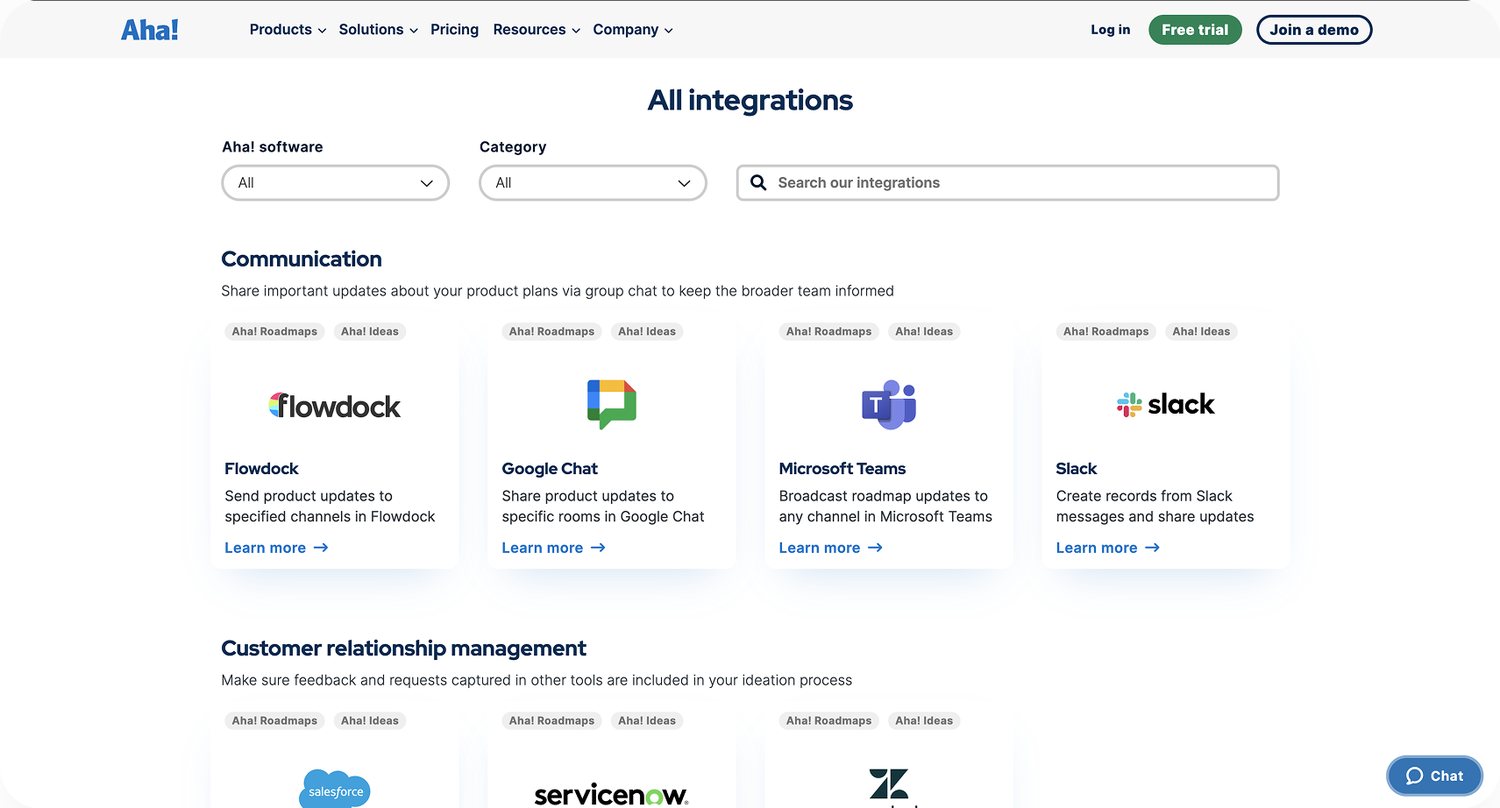Click the Salesforce cloud logo
1500x808 pixels.
(335, 789)
